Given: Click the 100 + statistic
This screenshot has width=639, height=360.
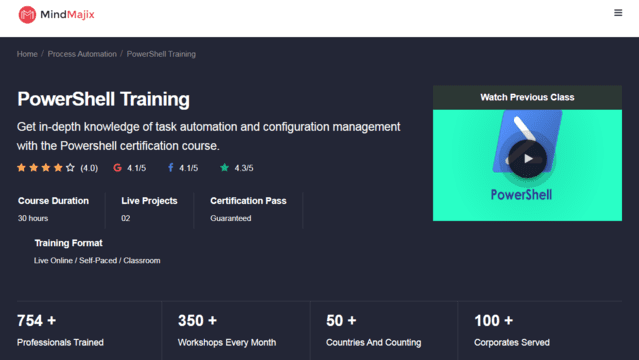Looking at the screenshot, I should (x=494, y=321).
